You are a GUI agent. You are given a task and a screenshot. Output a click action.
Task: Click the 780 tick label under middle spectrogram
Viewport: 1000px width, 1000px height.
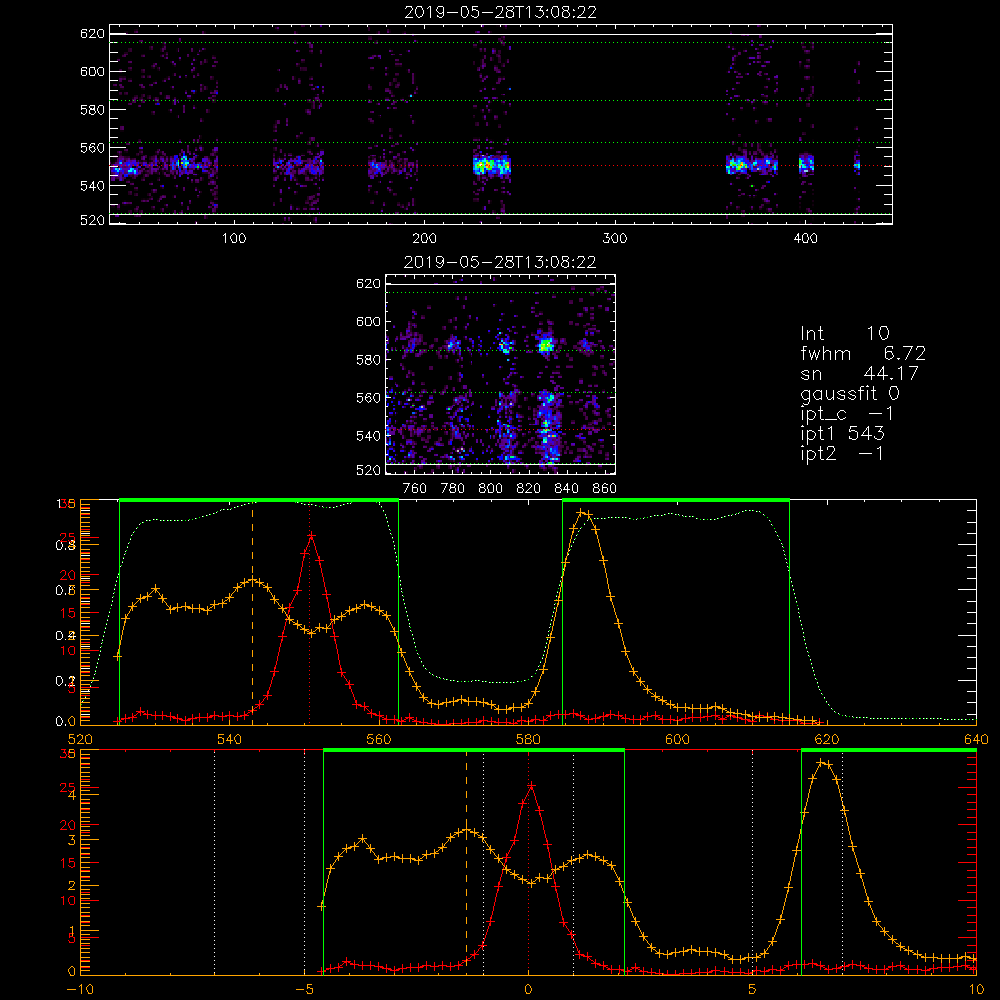453,489
